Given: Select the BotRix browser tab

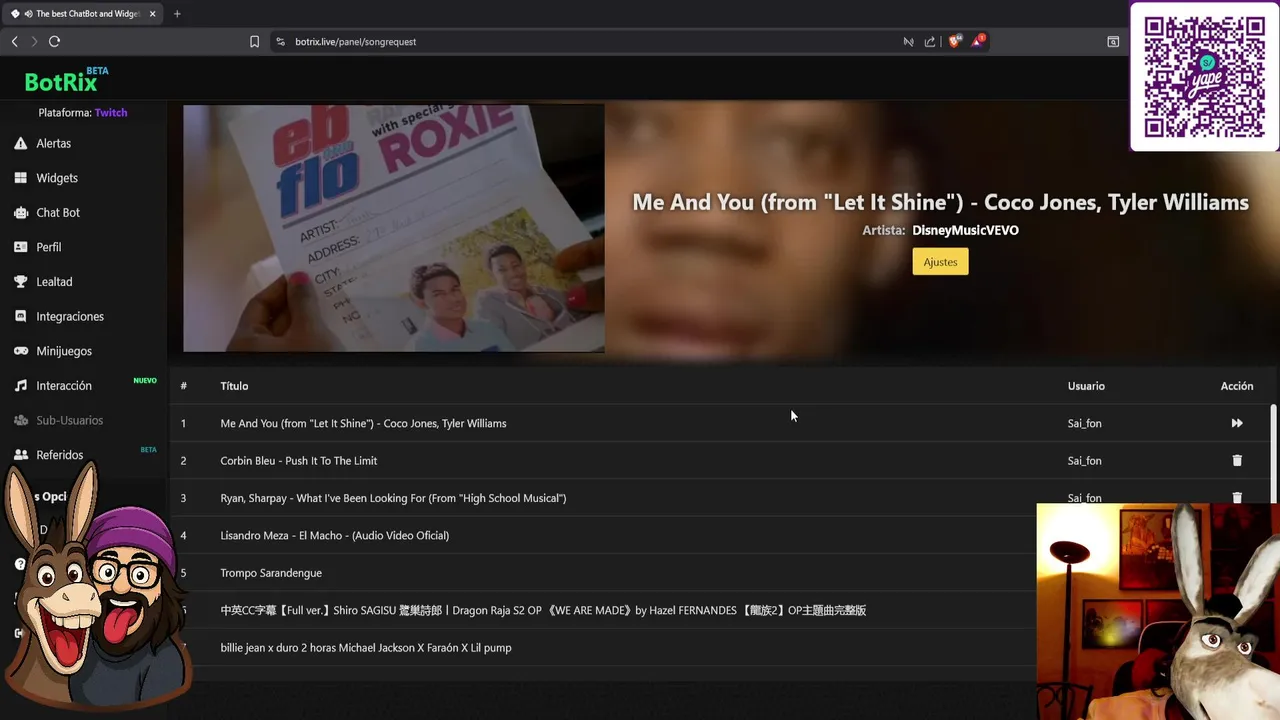Looking at the screenshot, I should (x=84, y=14).
